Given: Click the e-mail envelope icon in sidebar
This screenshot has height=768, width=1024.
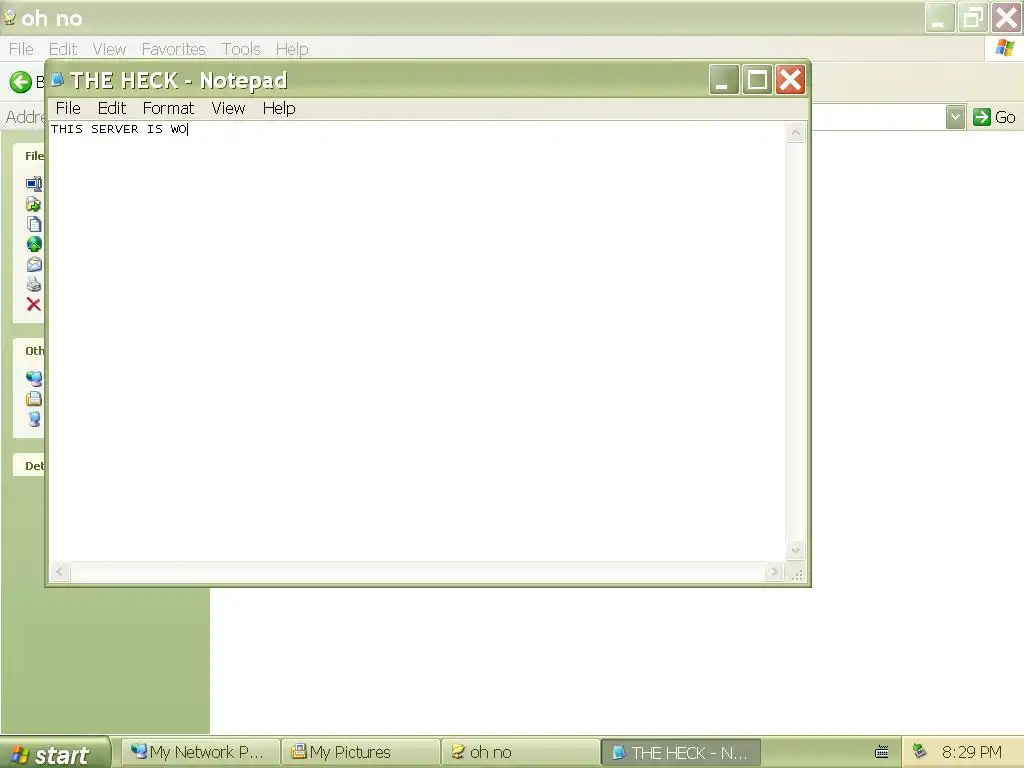Looking at the screenshot, I should point(34,264).
